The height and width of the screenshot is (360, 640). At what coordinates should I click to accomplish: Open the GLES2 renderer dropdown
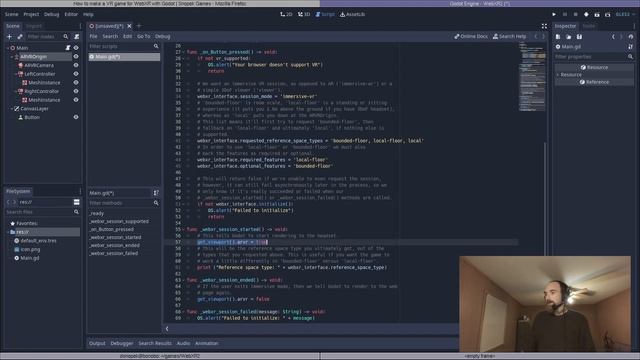click(x=625, y=14)
